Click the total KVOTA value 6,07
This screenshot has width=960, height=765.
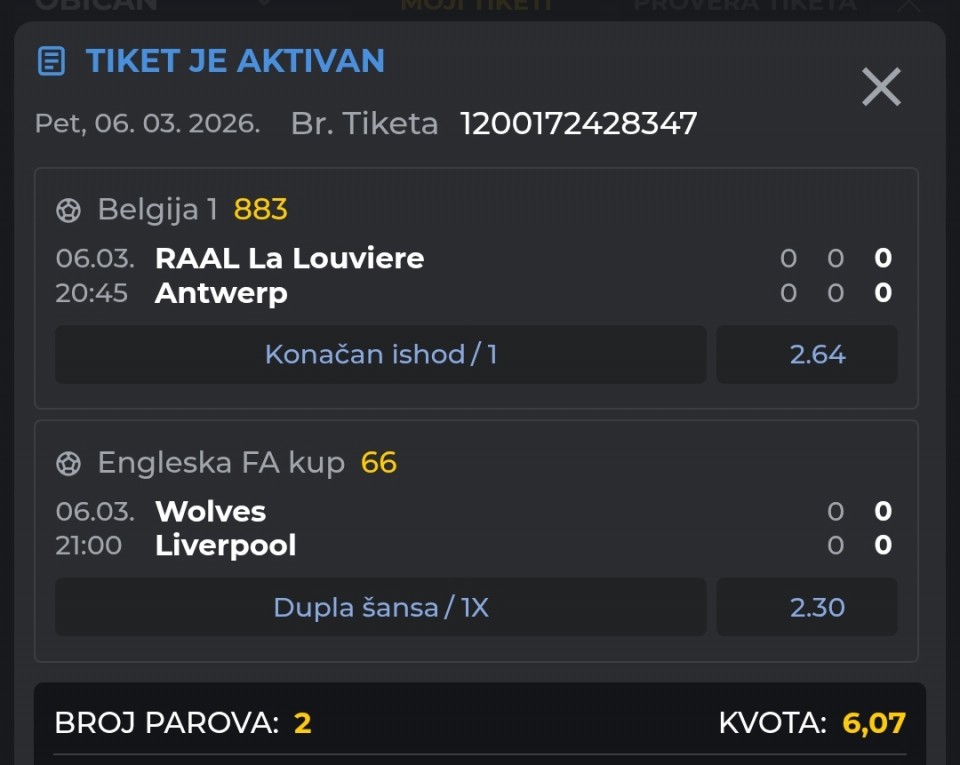pyautogui.click(x=874, y=723)
